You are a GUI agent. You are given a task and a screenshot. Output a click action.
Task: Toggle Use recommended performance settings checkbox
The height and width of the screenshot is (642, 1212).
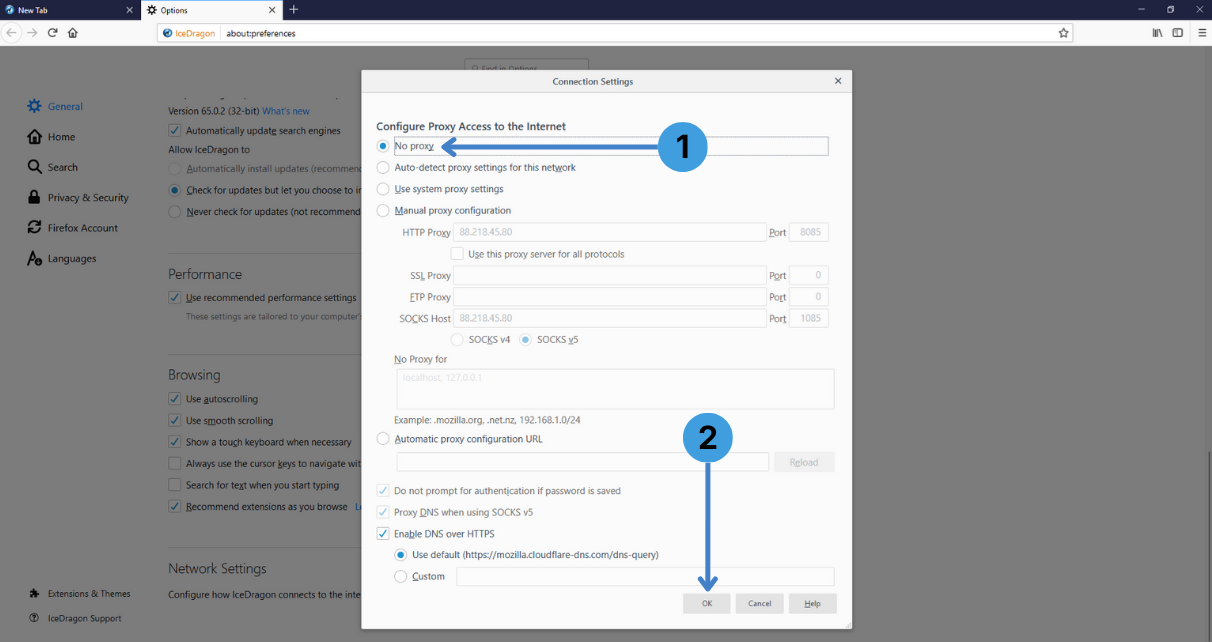click(x=175, y=297)
